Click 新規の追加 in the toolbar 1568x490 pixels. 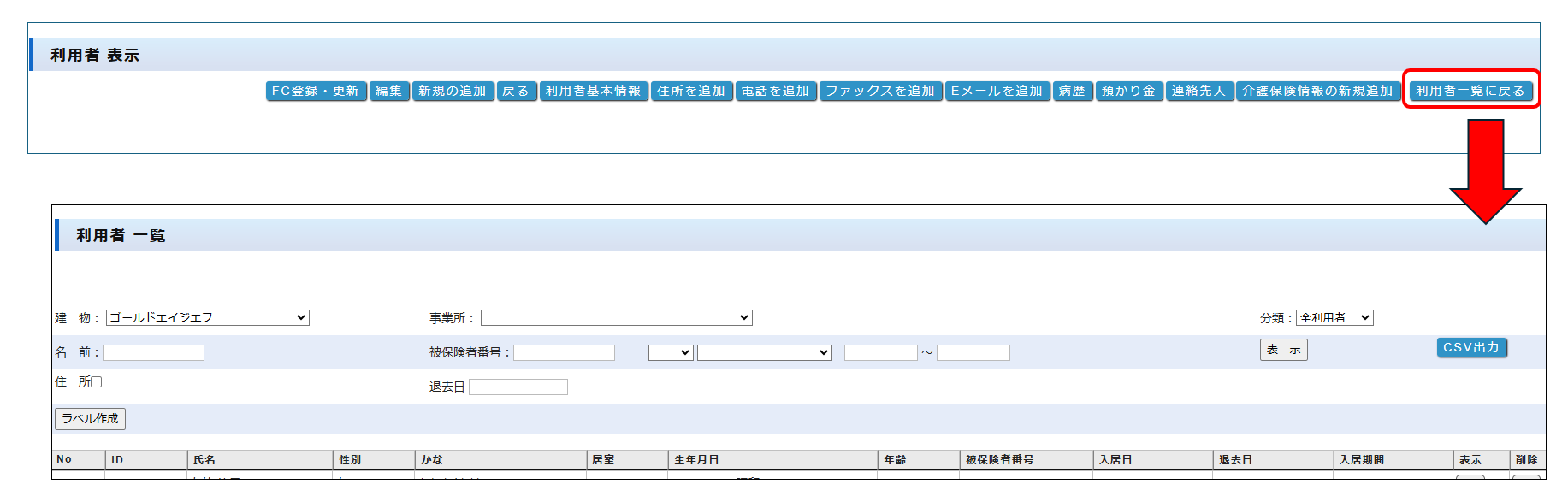453,91
